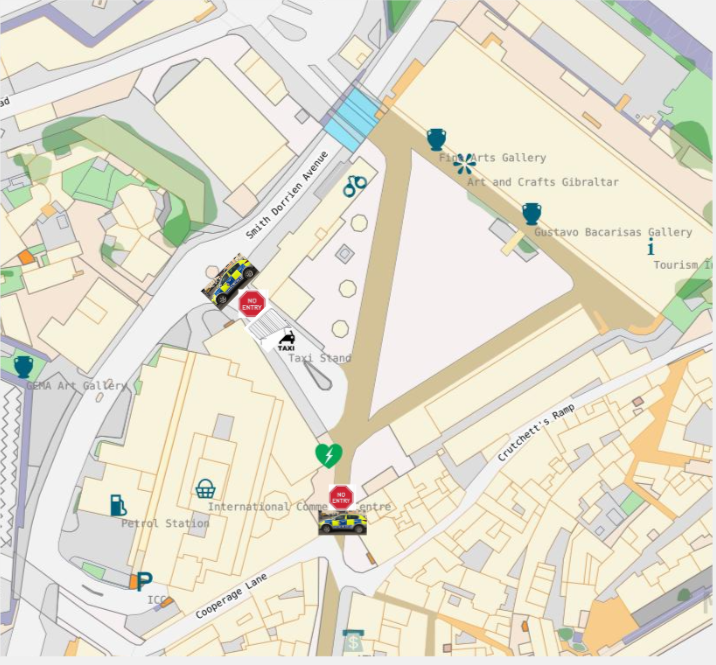Viewport: 716px width, 665px height.
Task: Click the No Entry sign near Smith Dorrien Avenue
Action: click(252, 304)
